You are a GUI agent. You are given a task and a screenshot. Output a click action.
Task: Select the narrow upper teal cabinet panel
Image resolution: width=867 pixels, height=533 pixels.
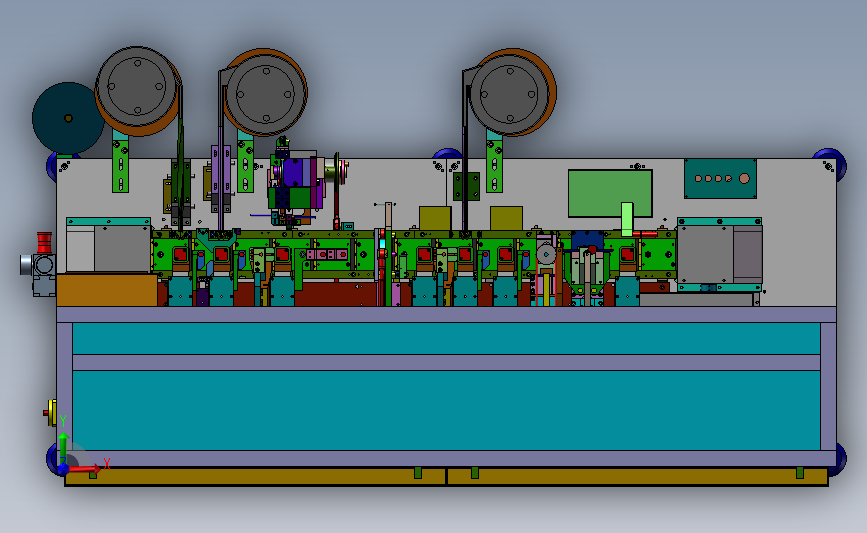point(446,338)
